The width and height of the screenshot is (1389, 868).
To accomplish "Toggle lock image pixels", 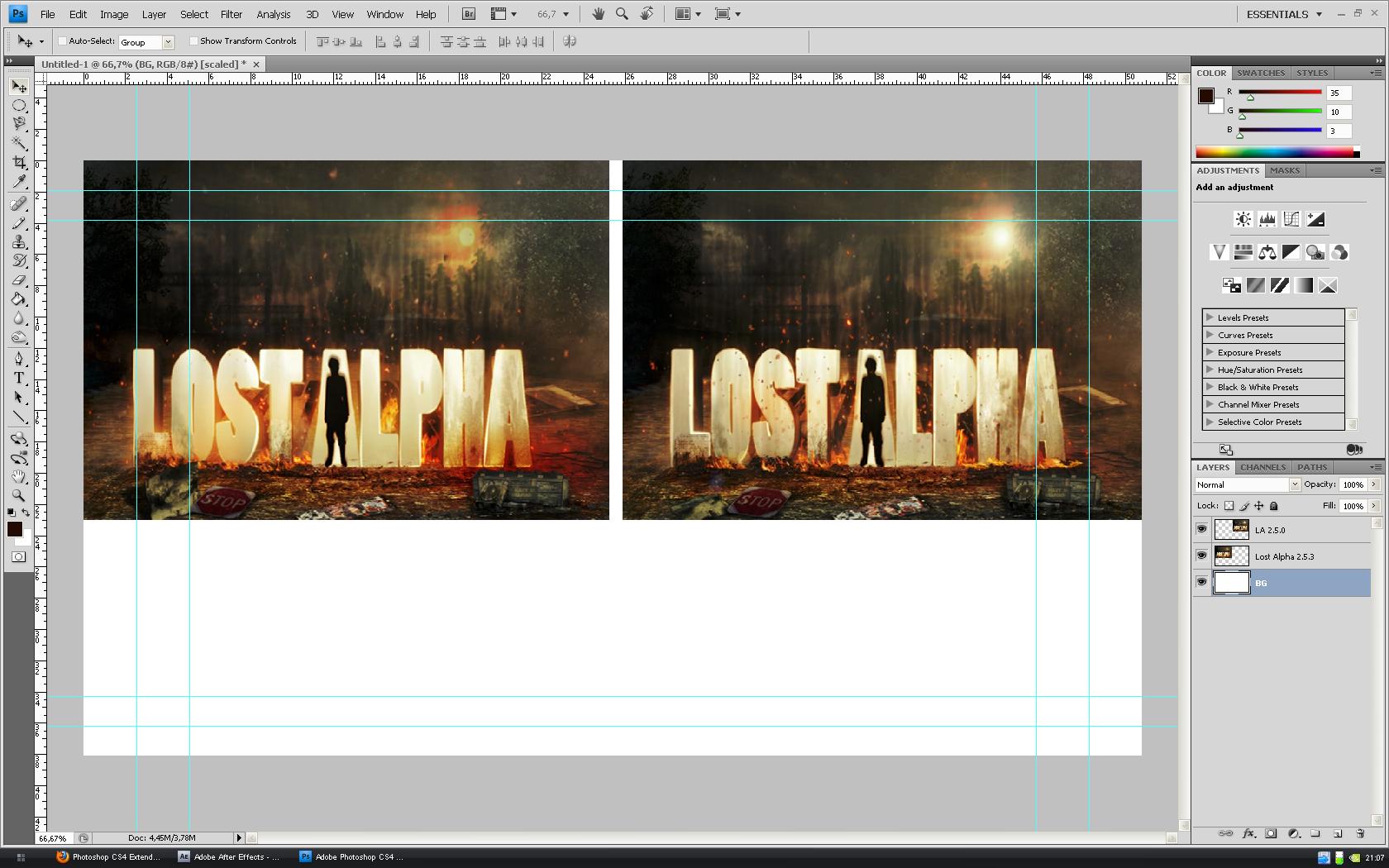I will pos(1244,506).
